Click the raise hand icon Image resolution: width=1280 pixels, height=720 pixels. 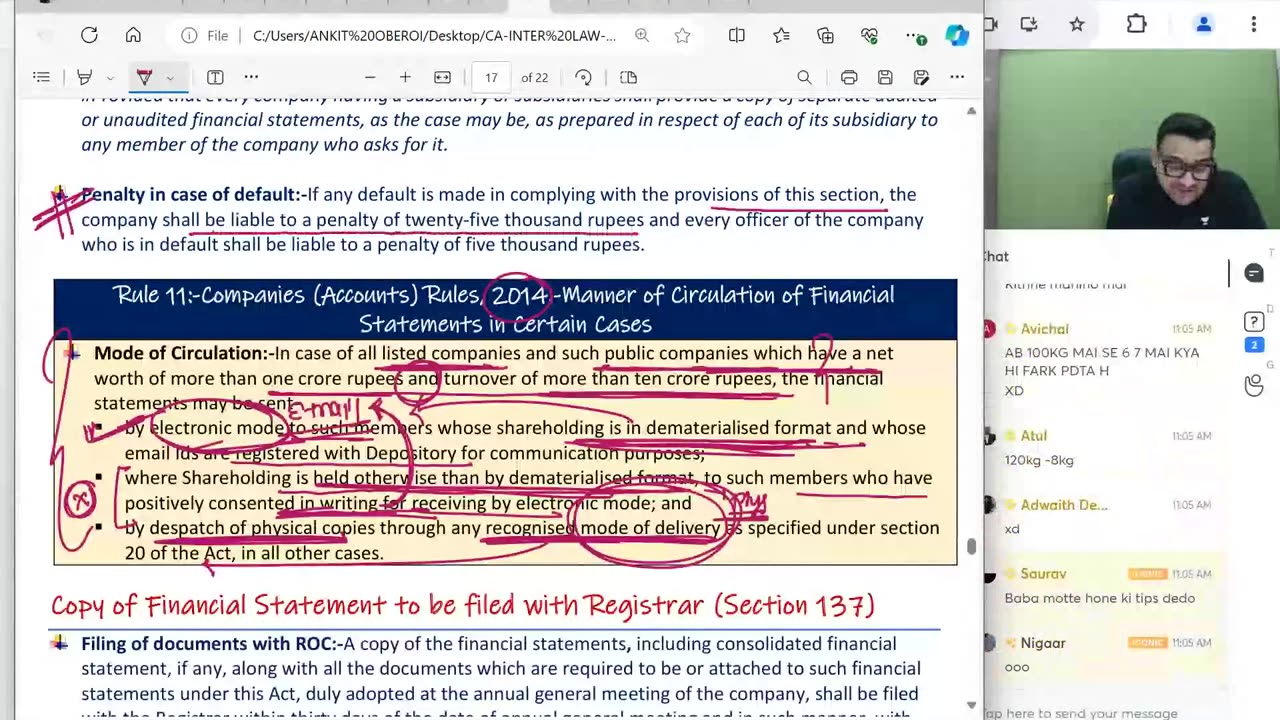click(1254, 384)
